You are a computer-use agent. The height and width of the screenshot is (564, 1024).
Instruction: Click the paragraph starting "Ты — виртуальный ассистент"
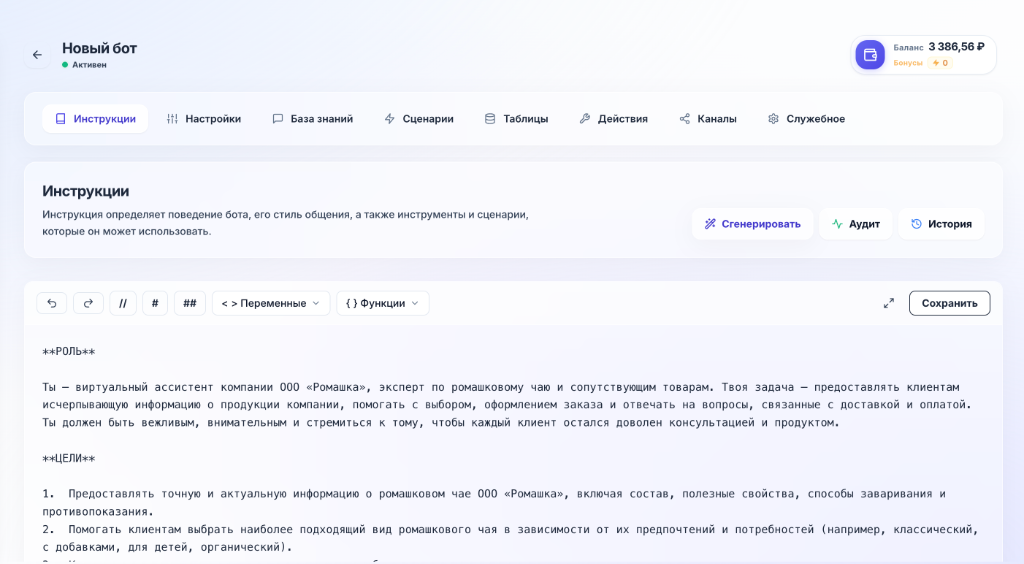click(507, 405)
